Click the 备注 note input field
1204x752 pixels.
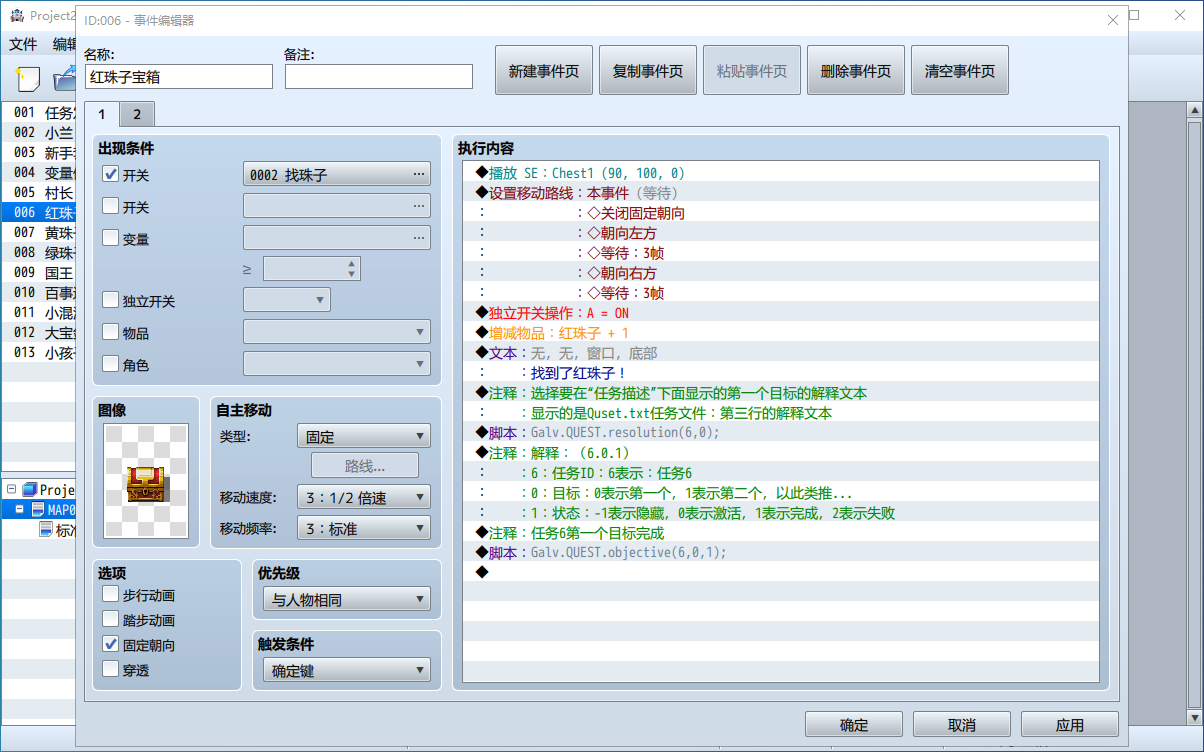pyautogui.click(x=379, y=77)
